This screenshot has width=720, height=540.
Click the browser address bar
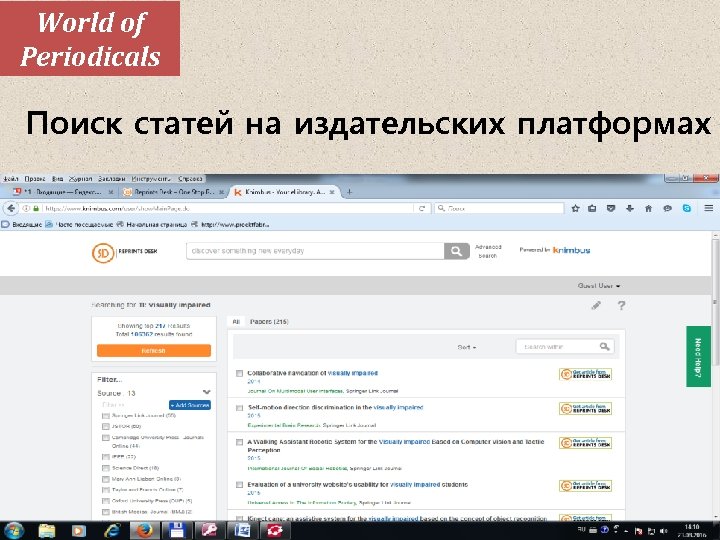227,208
